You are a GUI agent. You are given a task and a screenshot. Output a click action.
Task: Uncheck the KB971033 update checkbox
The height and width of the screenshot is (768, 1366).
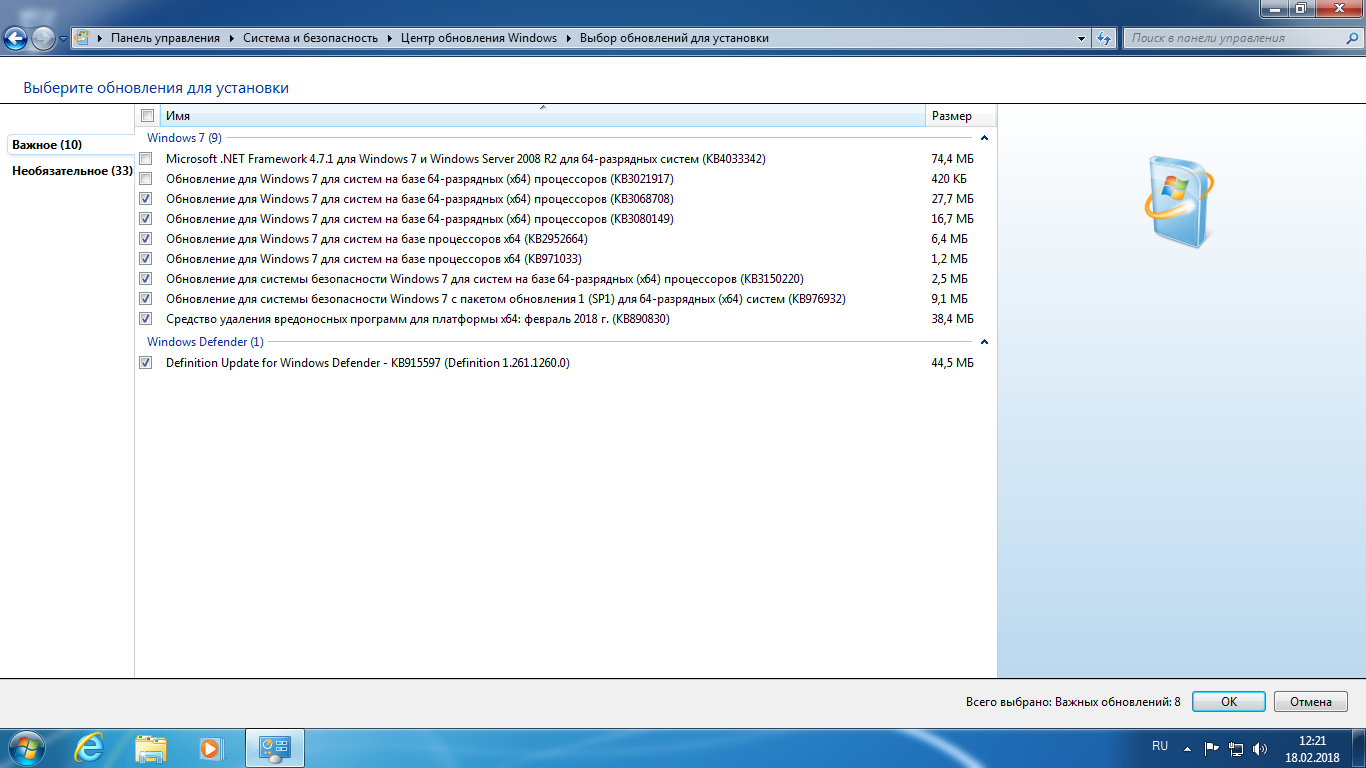pyautogui.click(x=147, y=259)
